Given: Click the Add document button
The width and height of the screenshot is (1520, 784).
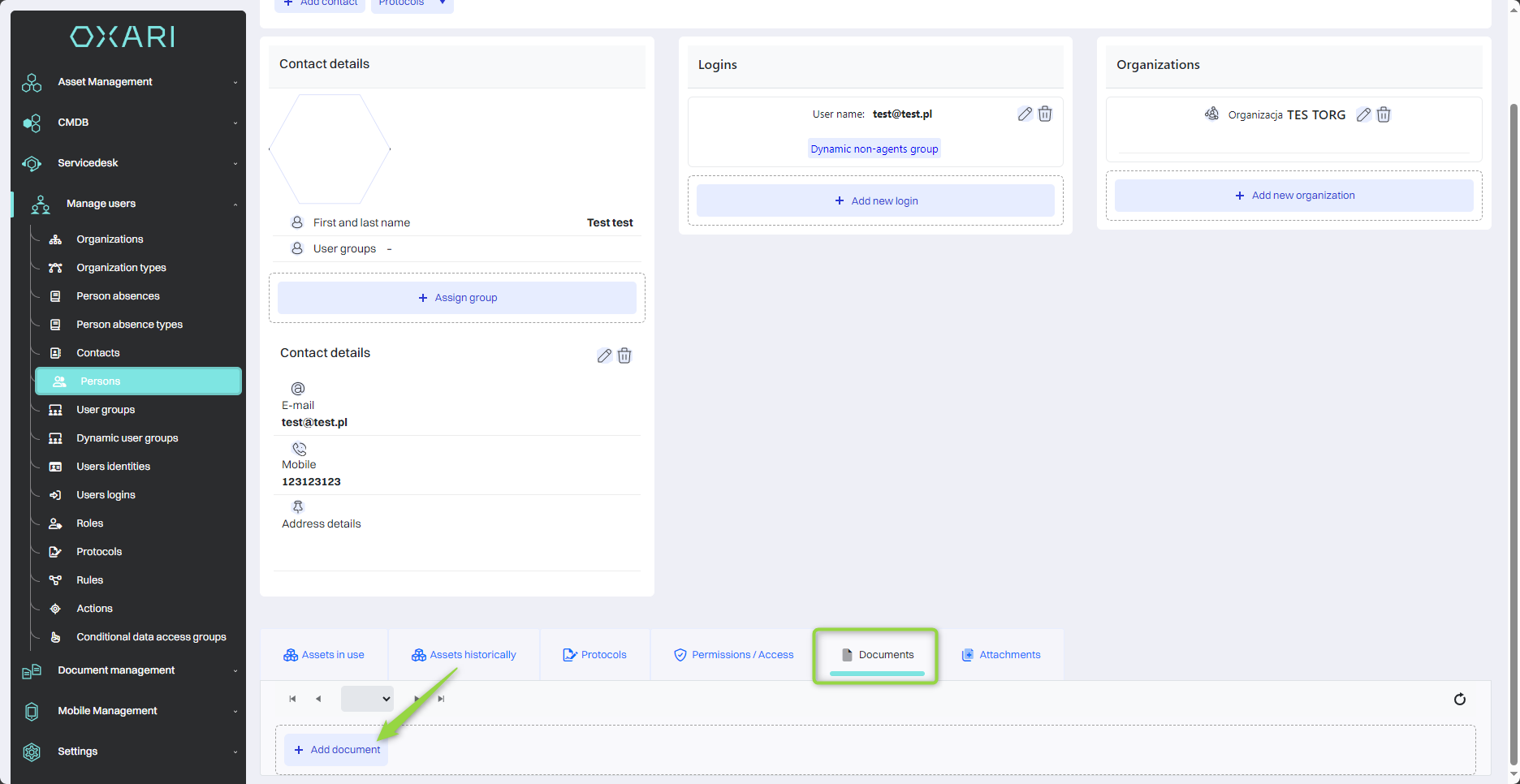Looking at the screenshot, I should 337,750.
